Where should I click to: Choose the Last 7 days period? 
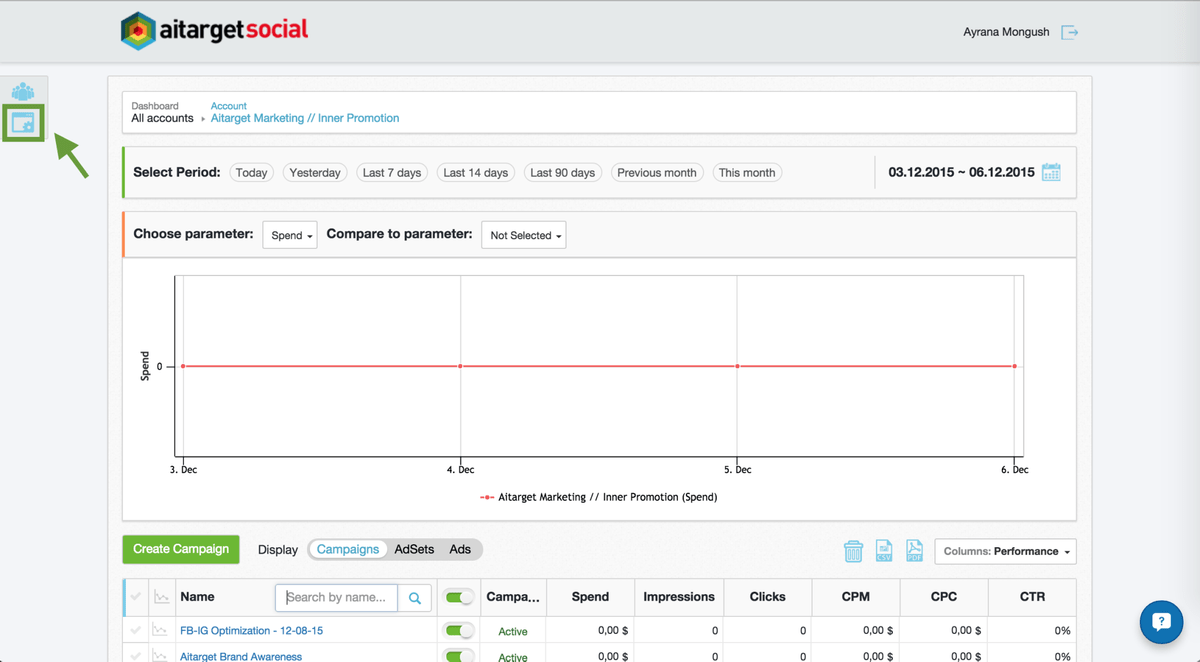click(x=392, y=173)
